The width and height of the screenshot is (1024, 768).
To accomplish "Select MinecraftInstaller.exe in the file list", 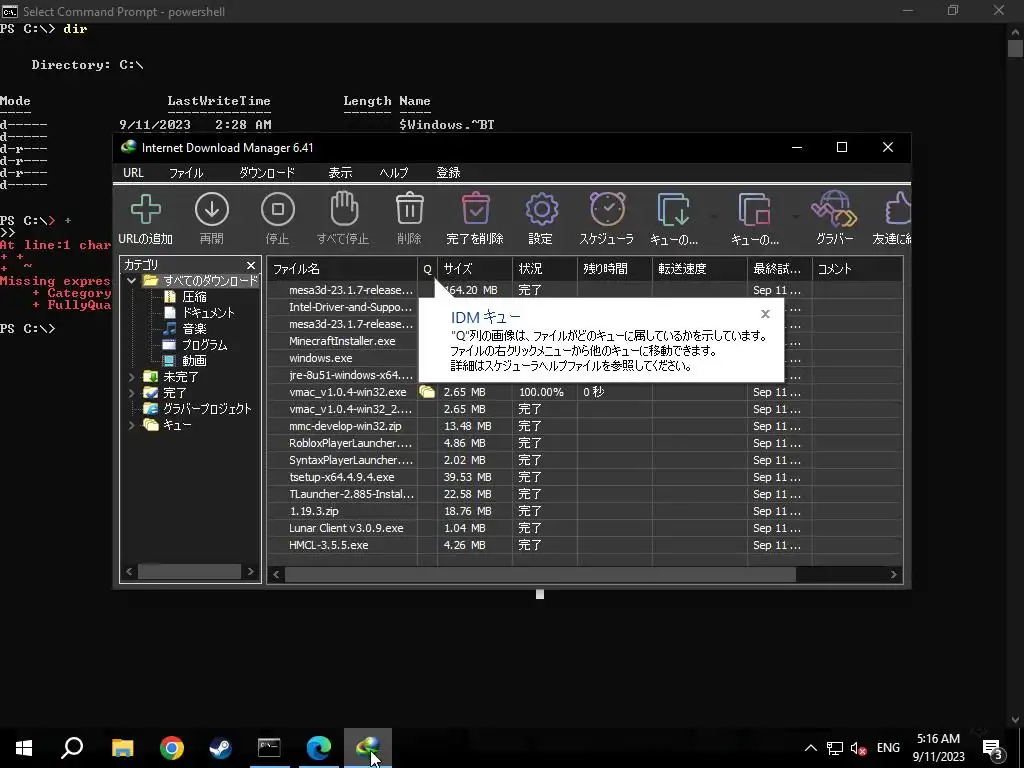I will [342, 341].
